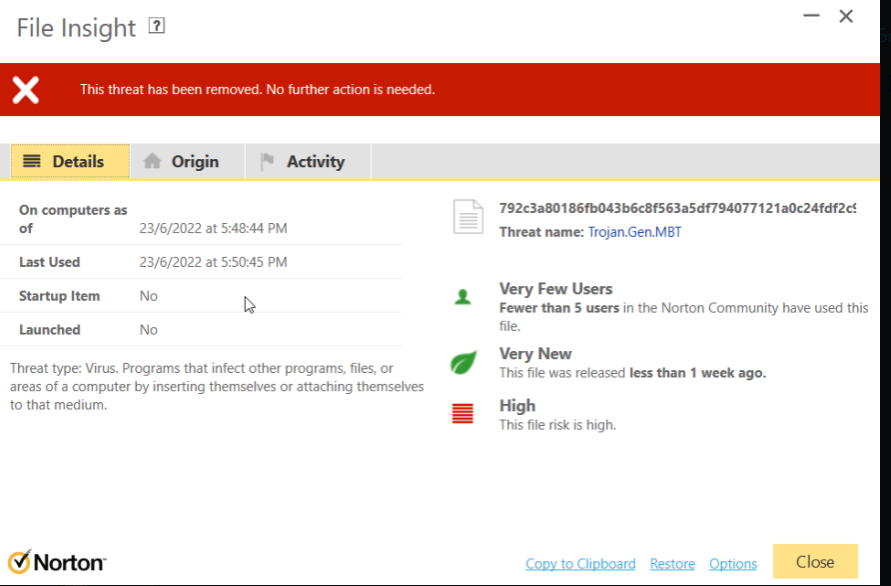Click the 'Threat type: Virus' description text

pos(216,386)
